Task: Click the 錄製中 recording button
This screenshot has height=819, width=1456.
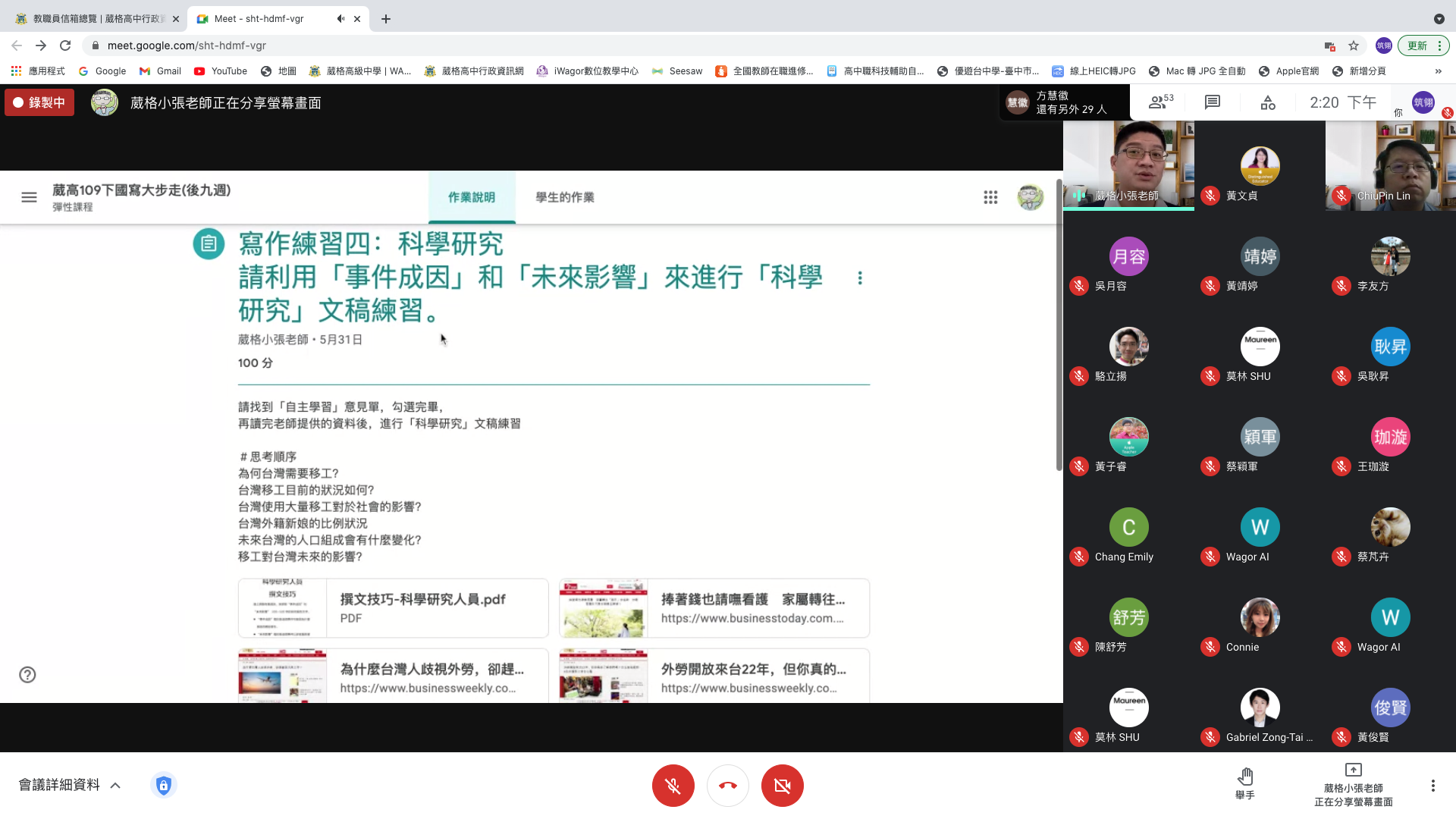Action: coord(39,102)
